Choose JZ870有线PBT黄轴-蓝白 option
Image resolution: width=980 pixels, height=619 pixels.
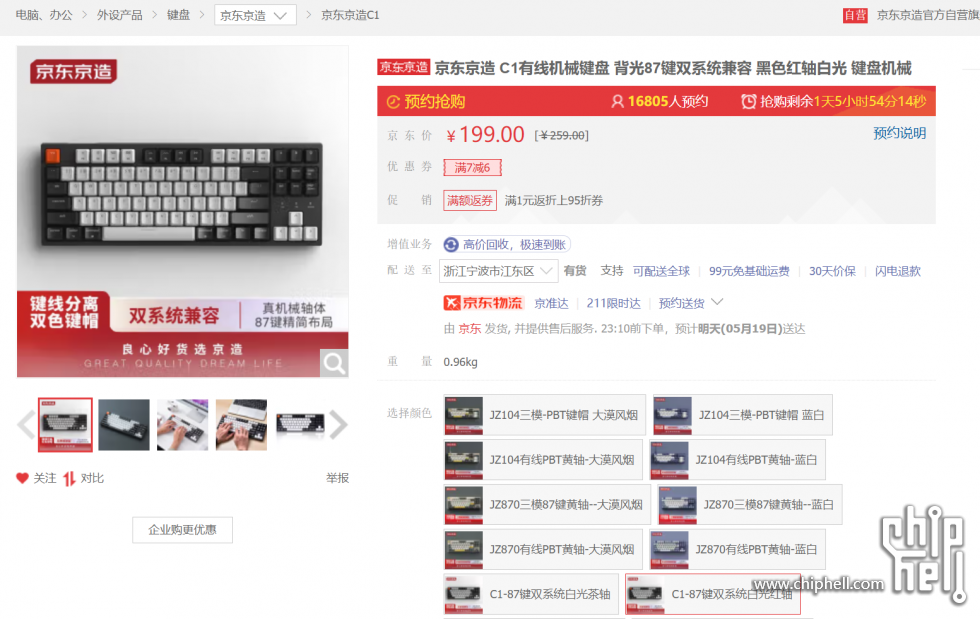738,550
